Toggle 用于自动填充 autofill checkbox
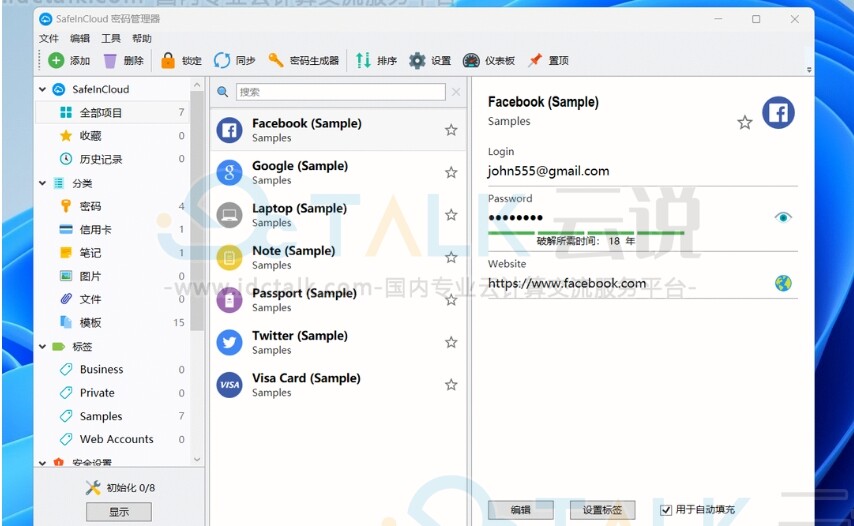The height and width of the screenshot is (526, 854). pos(666,510)
